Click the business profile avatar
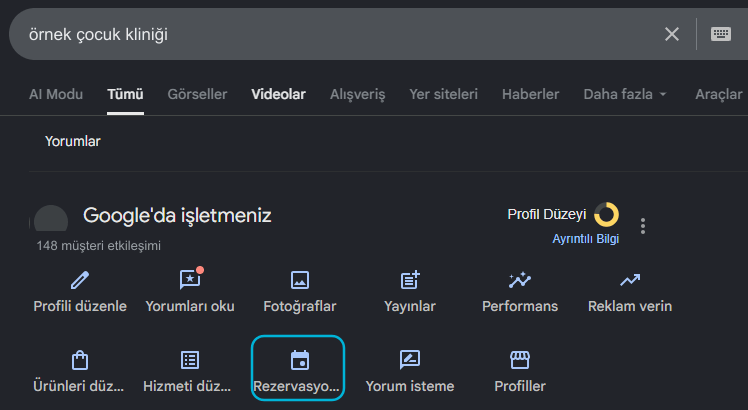This screenshot has width=748, height=410. point(51,218)
